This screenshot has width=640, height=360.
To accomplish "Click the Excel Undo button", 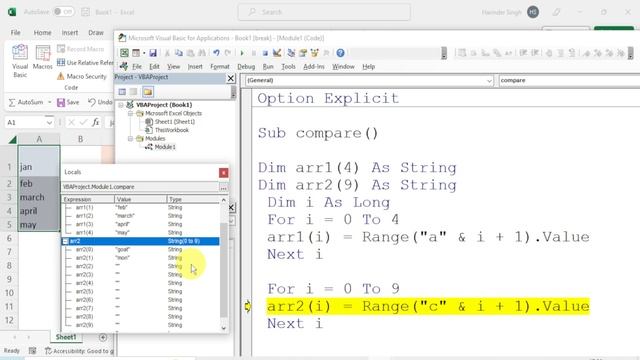I will [x=100, y=102].
